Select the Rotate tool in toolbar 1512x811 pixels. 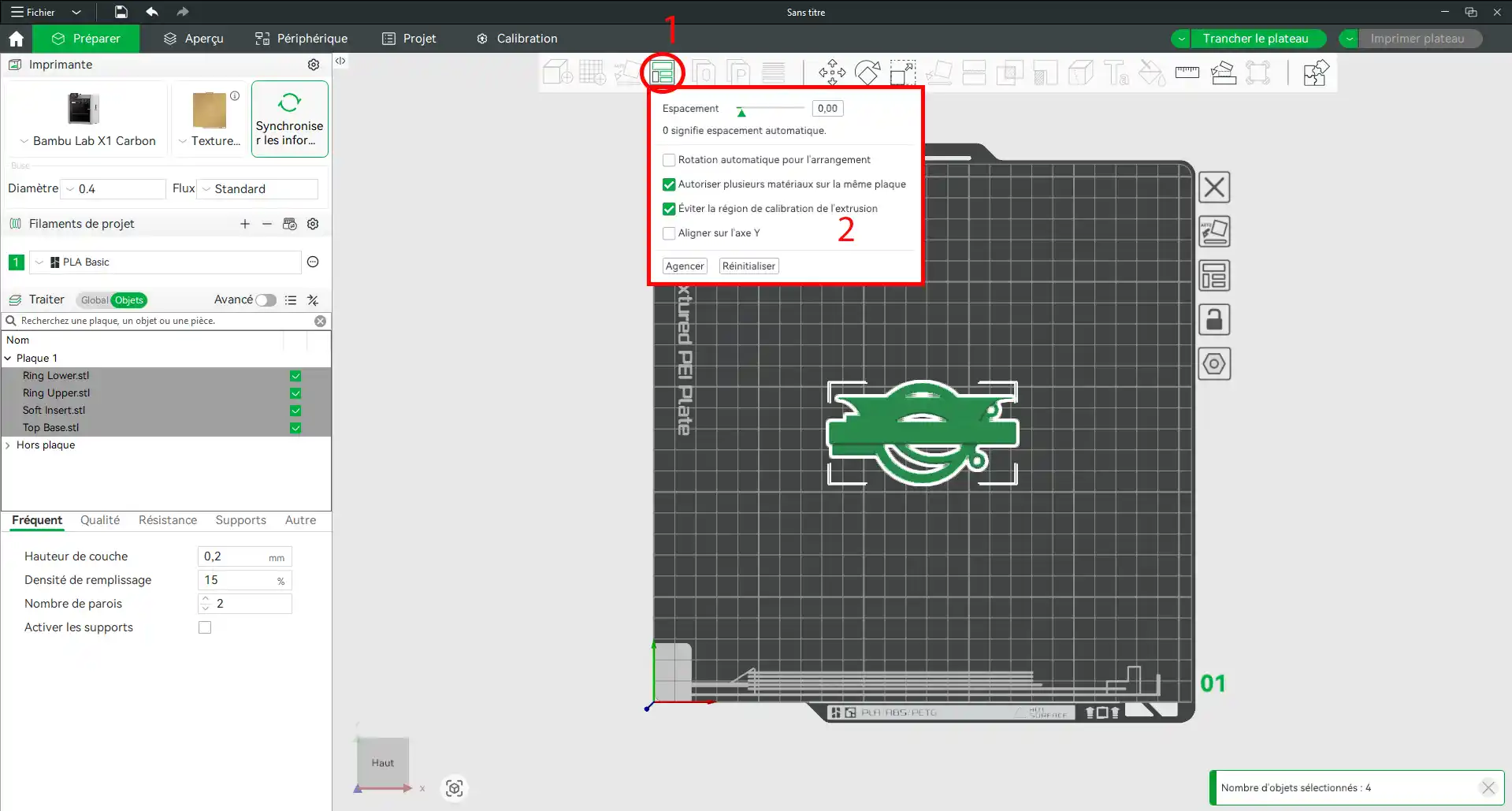pos(867,73)
